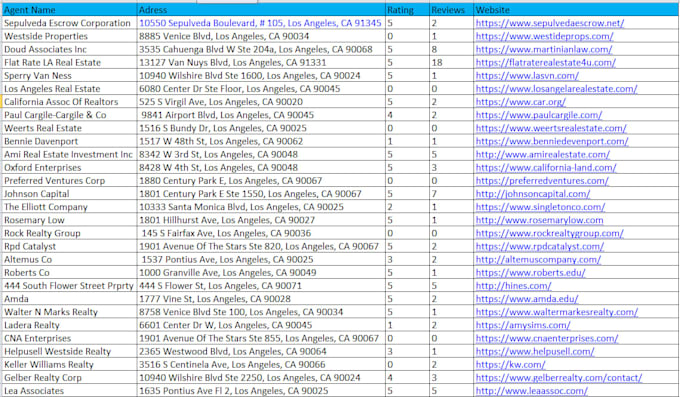Open the sepulvedaescrow.net website link

pos(549,23)
